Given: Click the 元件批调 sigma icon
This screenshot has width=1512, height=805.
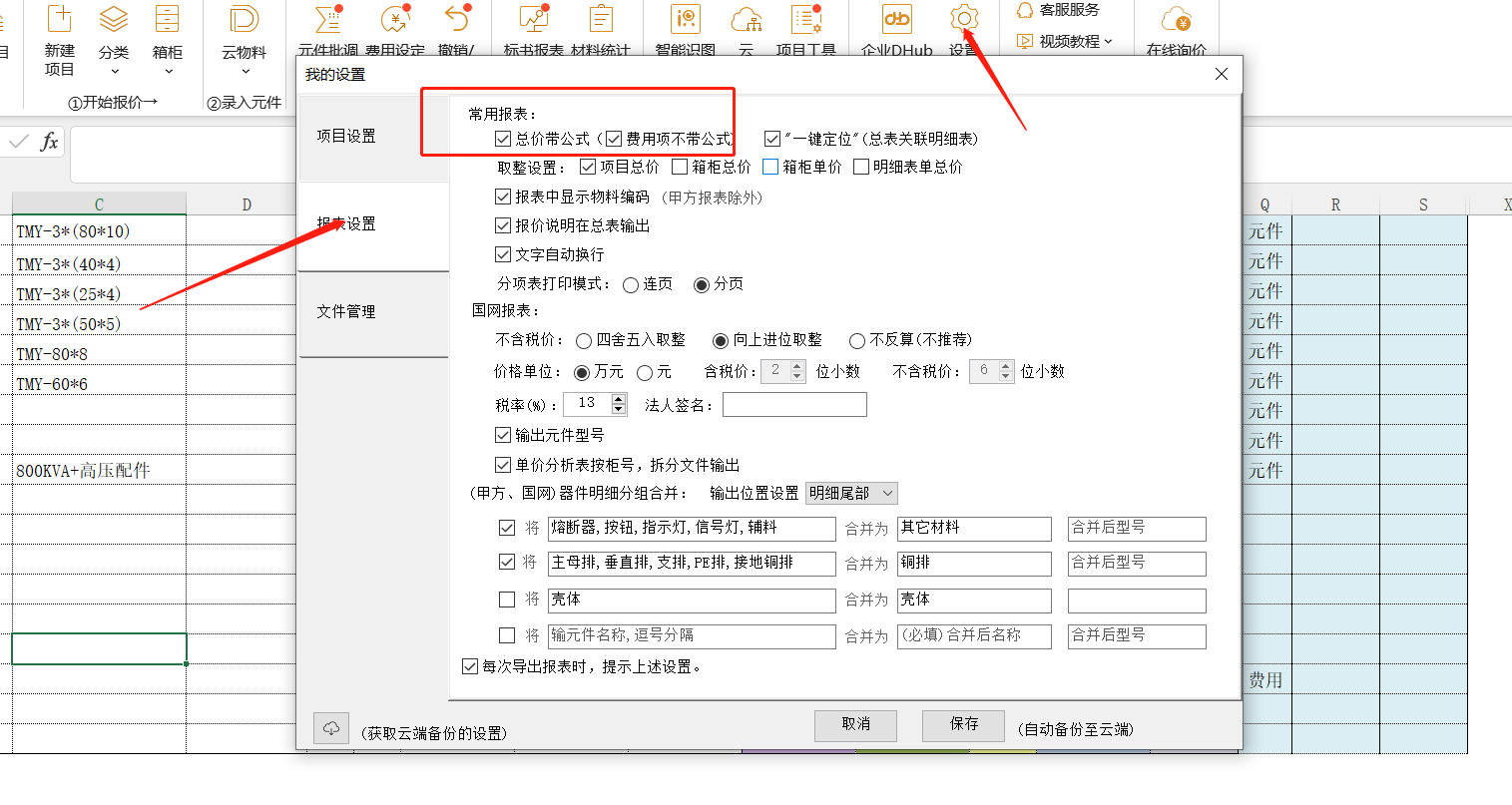Looking at the screenshot, I should click(x=328, y=19).
